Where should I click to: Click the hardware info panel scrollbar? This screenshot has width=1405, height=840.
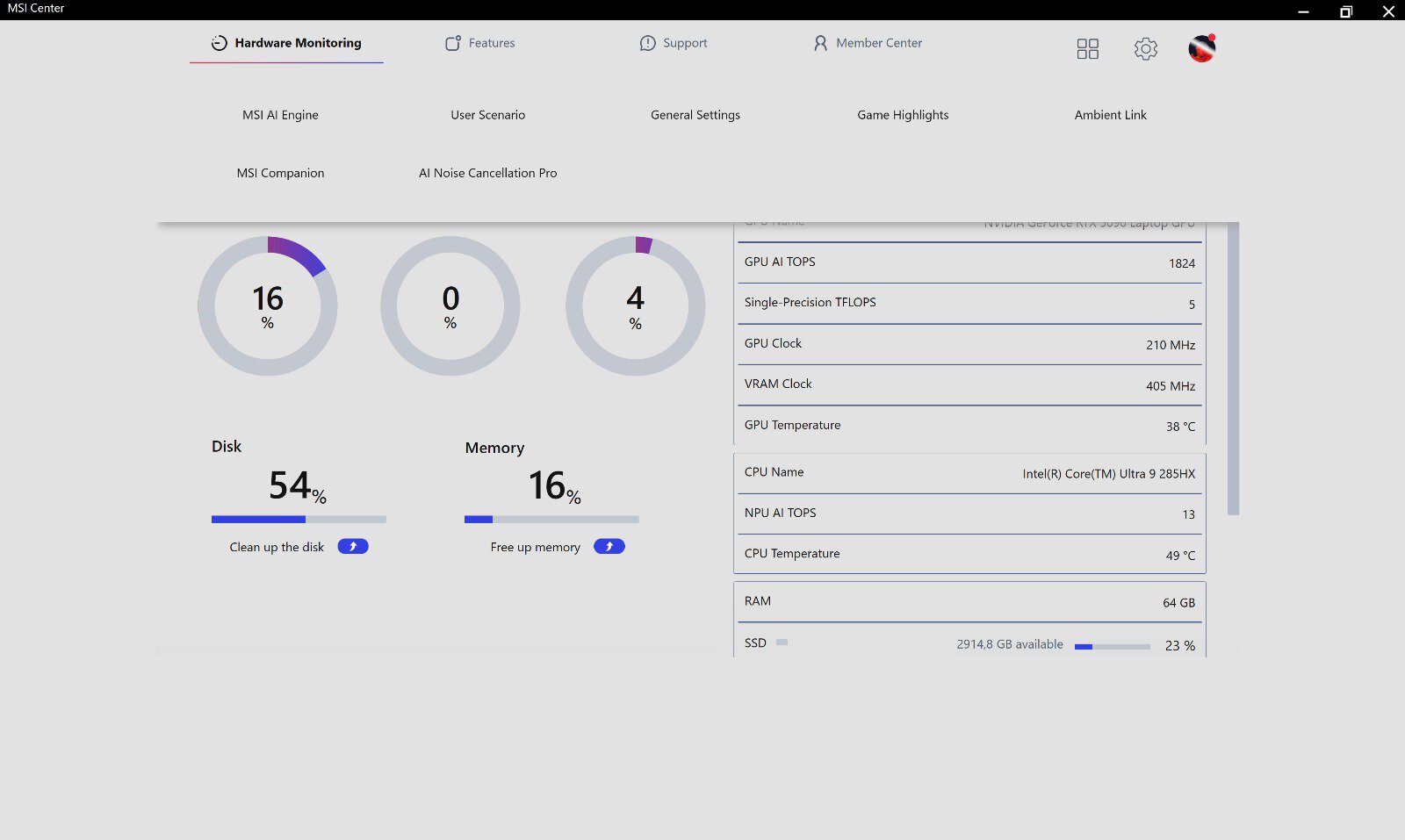(1233, 369)
